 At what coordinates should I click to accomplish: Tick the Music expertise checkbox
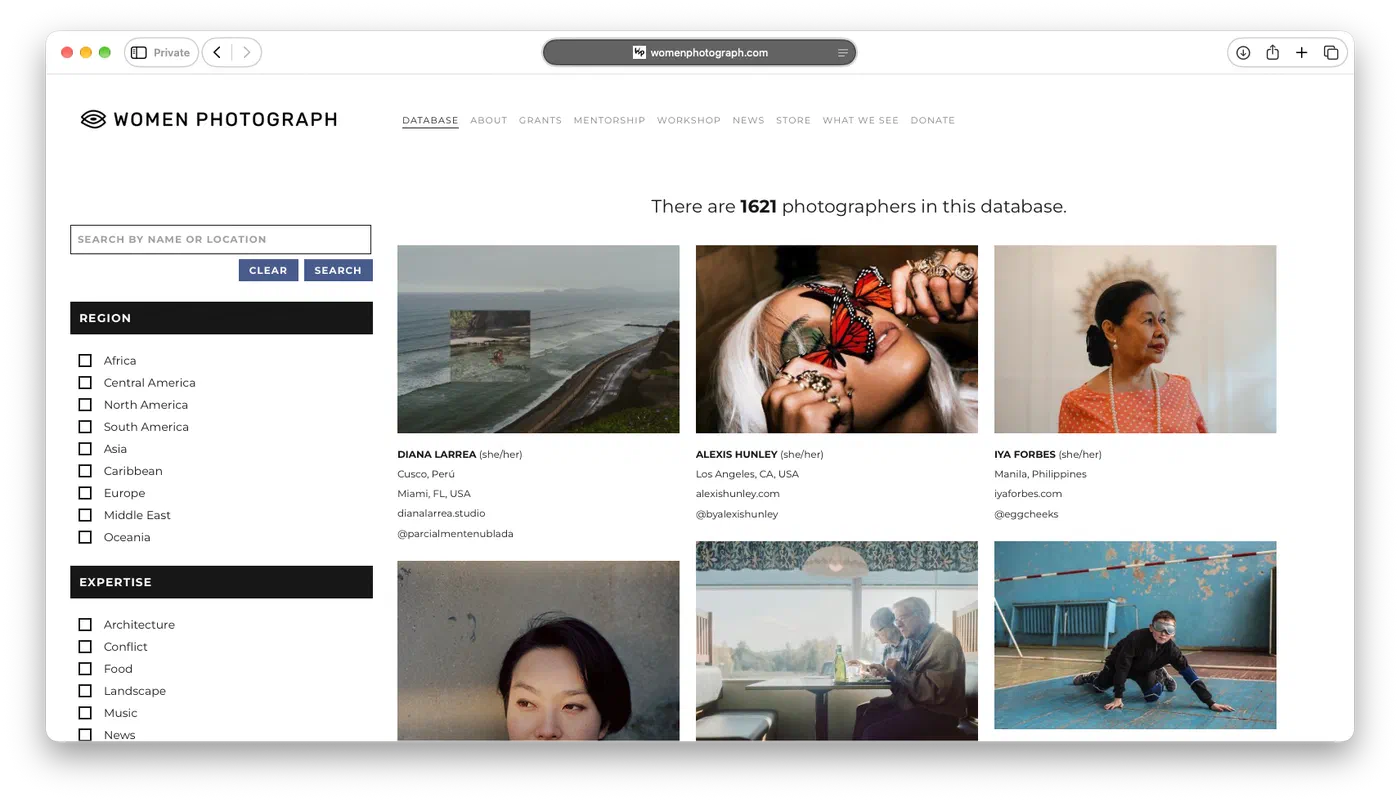tap(85, 713)
